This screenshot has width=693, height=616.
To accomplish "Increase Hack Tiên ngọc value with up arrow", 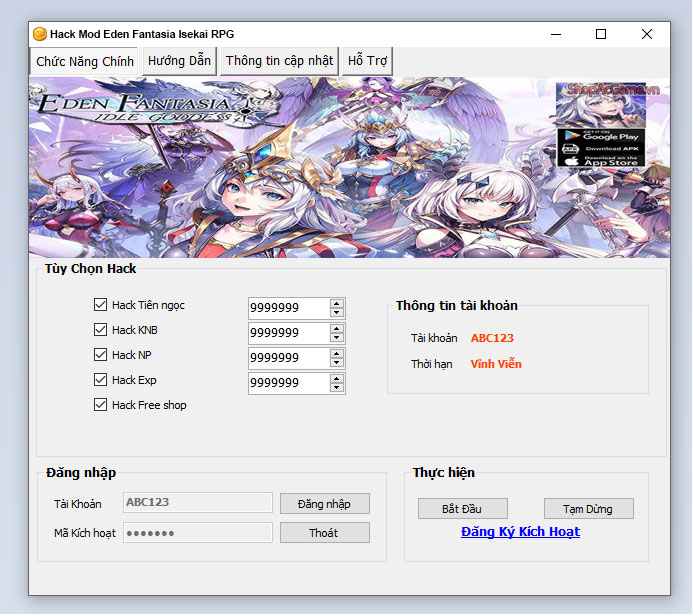I will [x=337, y=303].
